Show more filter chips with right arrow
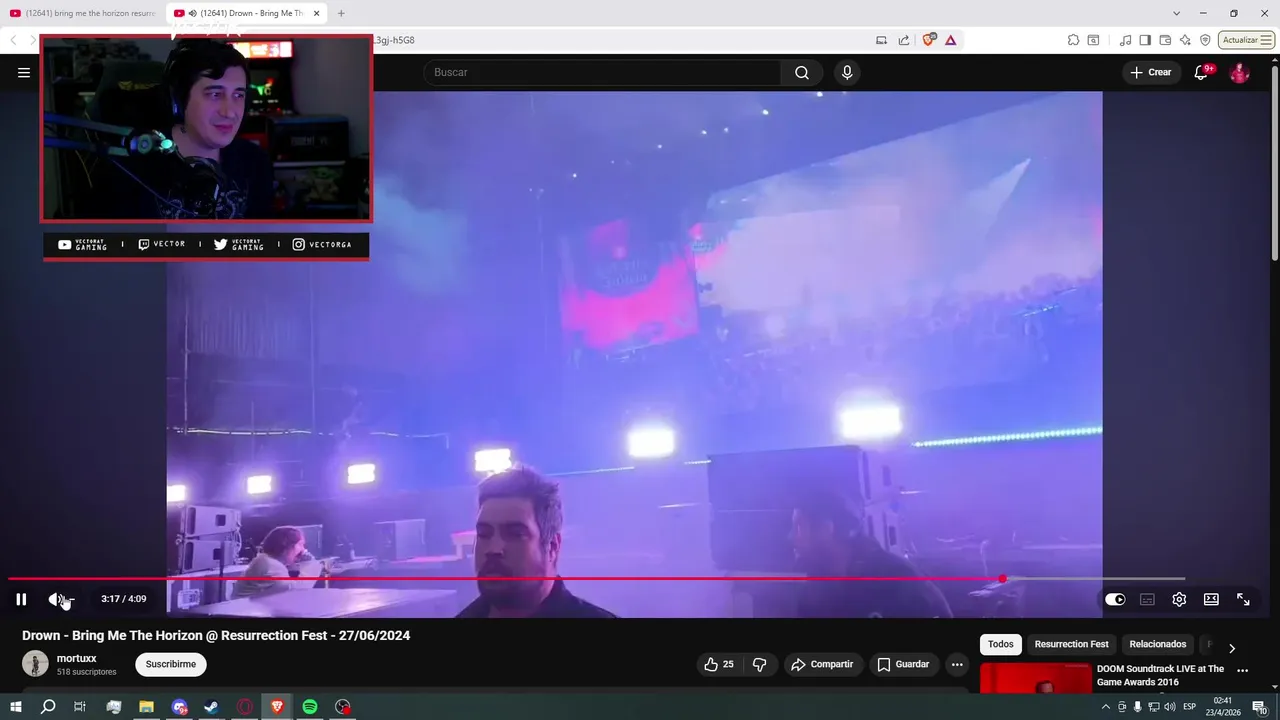 click(1232, 648)
